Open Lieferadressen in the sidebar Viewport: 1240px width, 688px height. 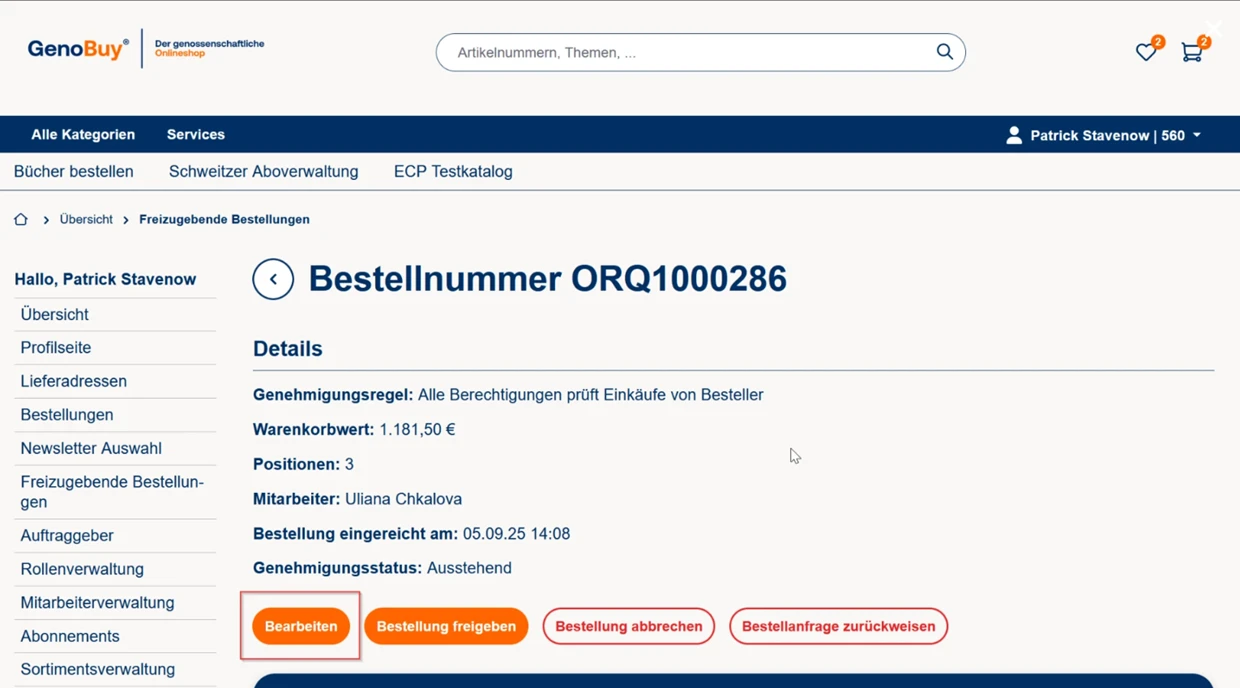[x=73, y=381]
